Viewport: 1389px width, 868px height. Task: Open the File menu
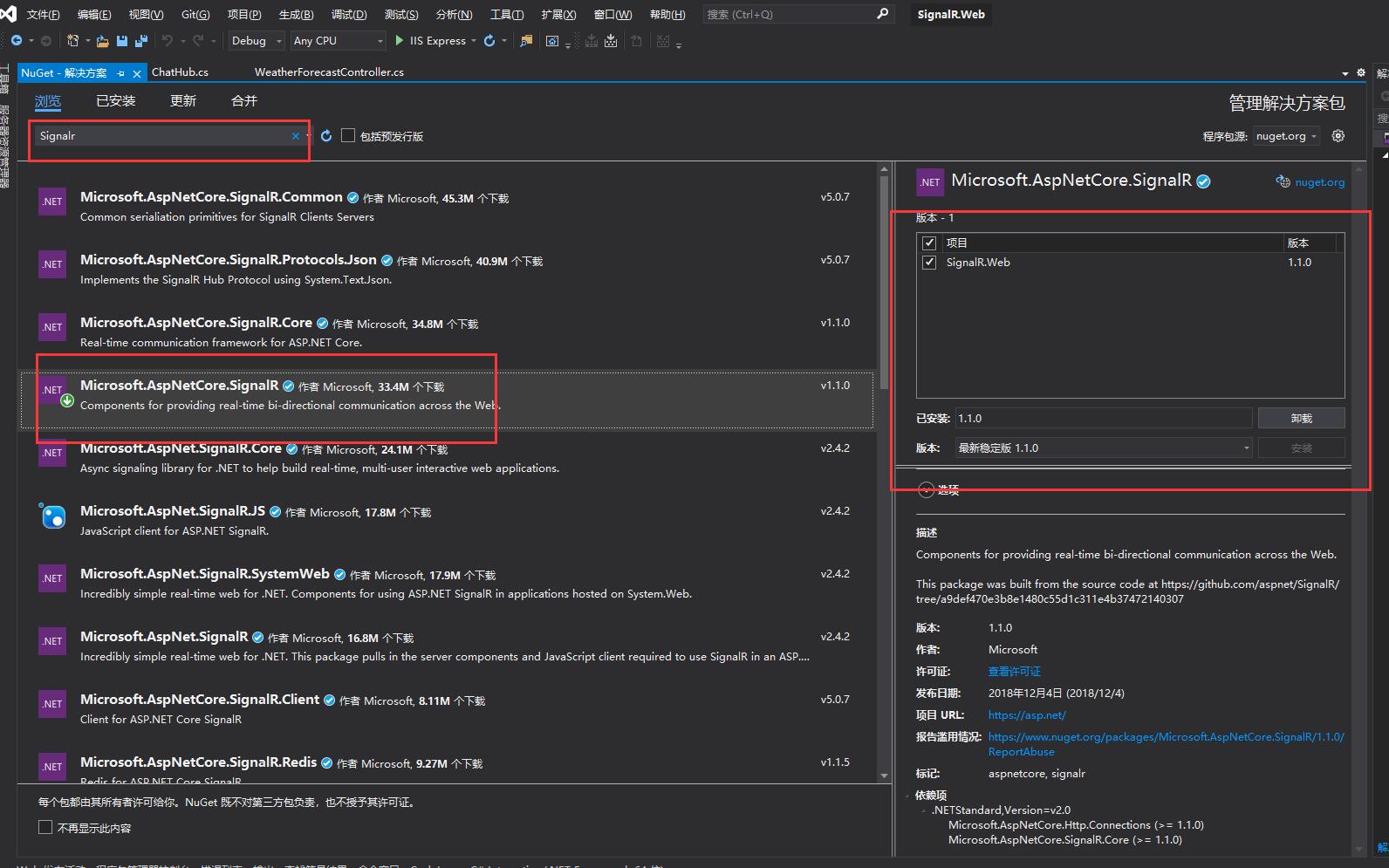click(43, 14)
